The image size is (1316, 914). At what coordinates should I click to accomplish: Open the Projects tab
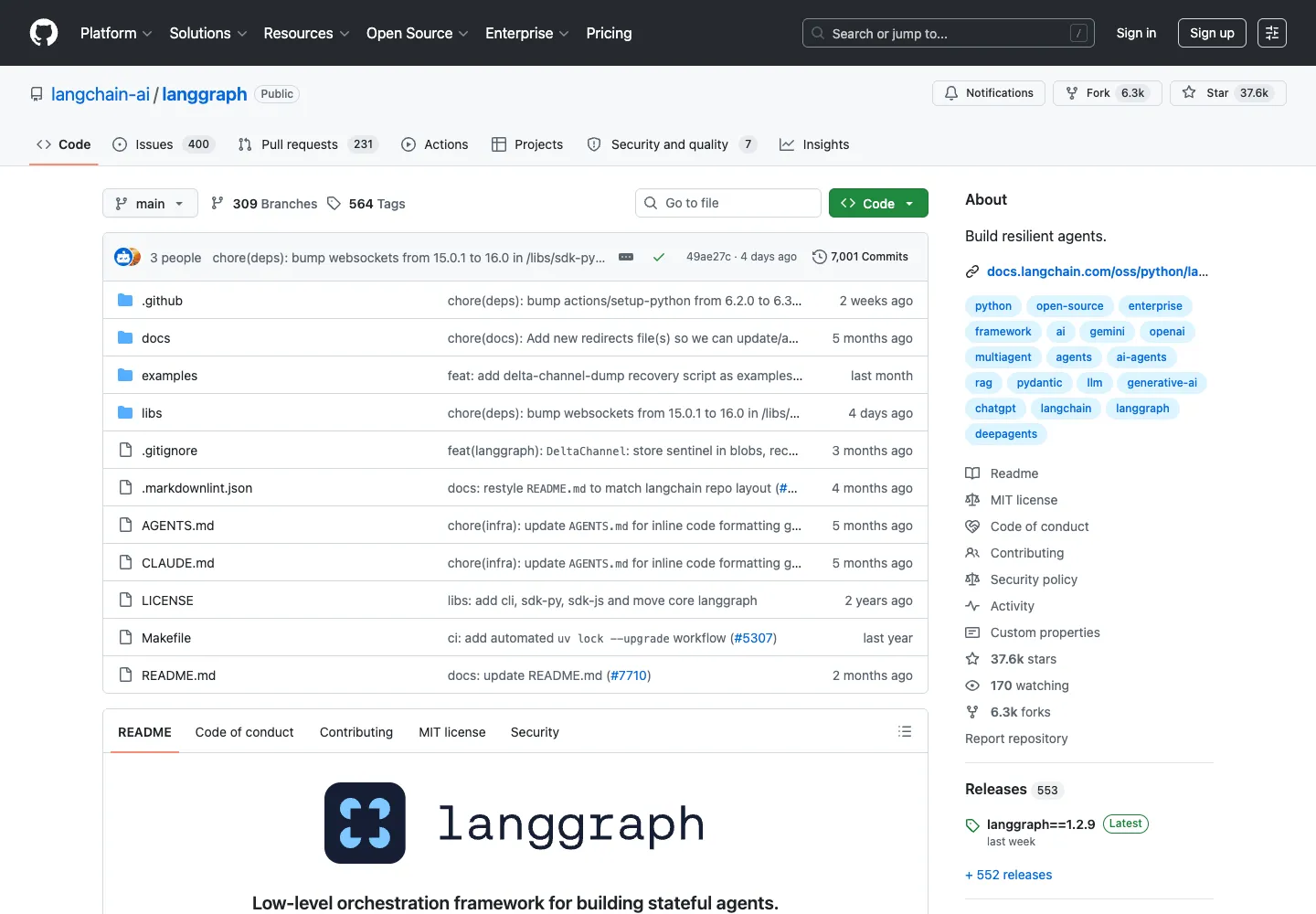pos(527,144)
